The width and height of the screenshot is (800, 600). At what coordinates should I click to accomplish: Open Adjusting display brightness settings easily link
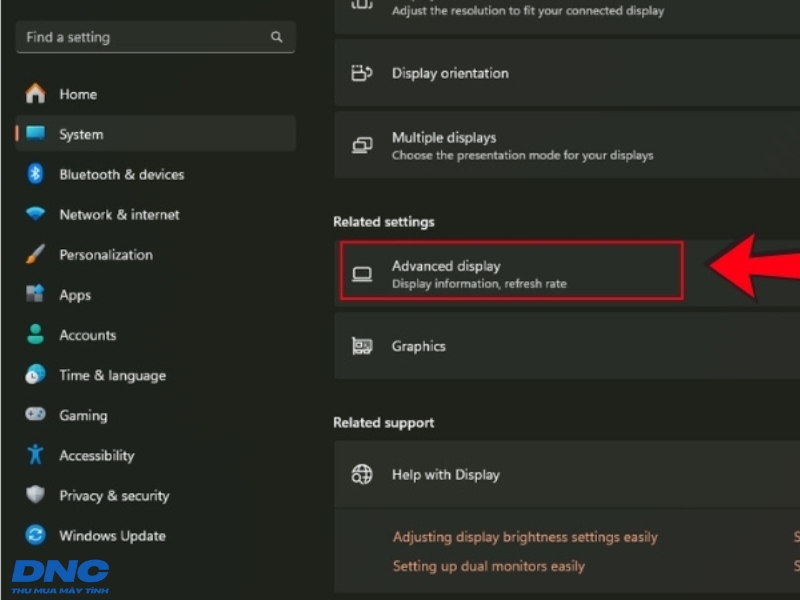(525, 537)
